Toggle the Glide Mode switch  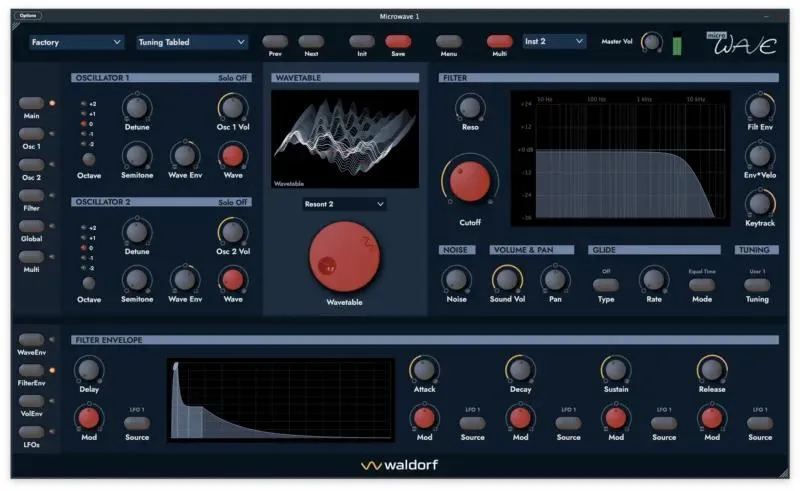pyautogui.click(x=702, y=285)
